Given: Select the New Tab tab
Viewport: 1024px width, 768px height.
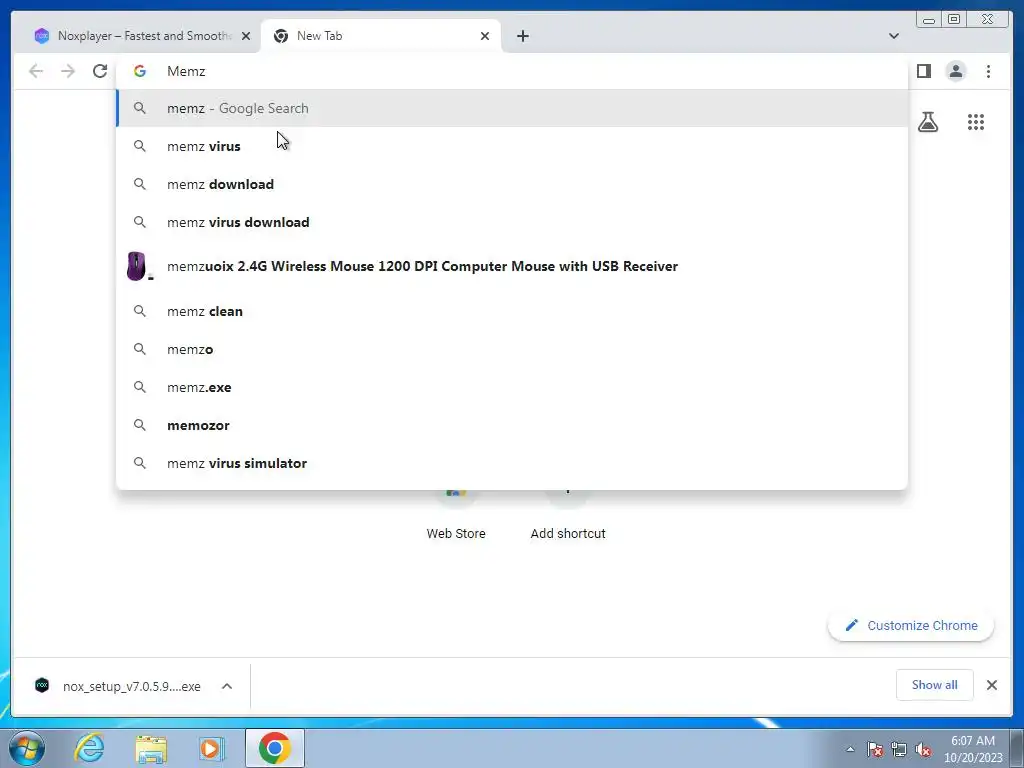Looking at the screenshot, I should point(381,36).
